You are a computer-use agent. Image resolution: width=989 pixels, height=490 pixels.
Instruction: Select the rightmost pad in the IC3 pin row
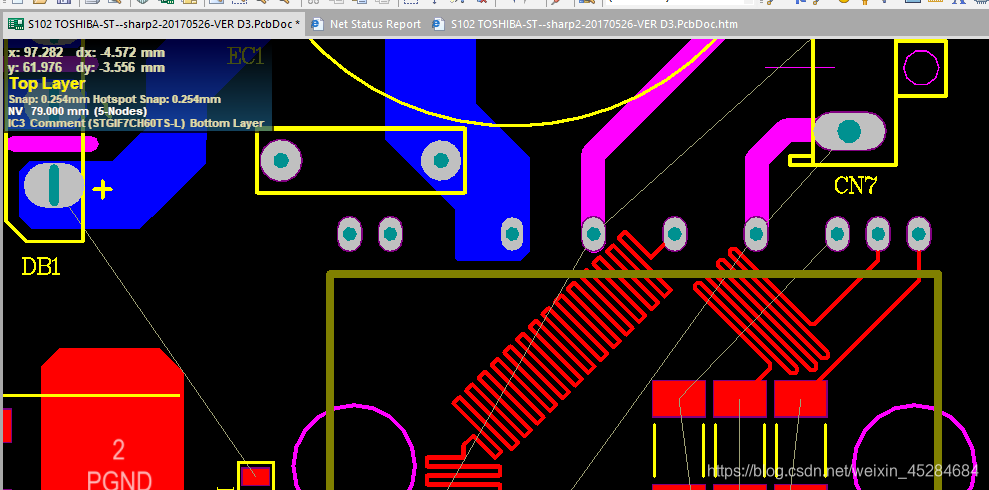[918, 234]
